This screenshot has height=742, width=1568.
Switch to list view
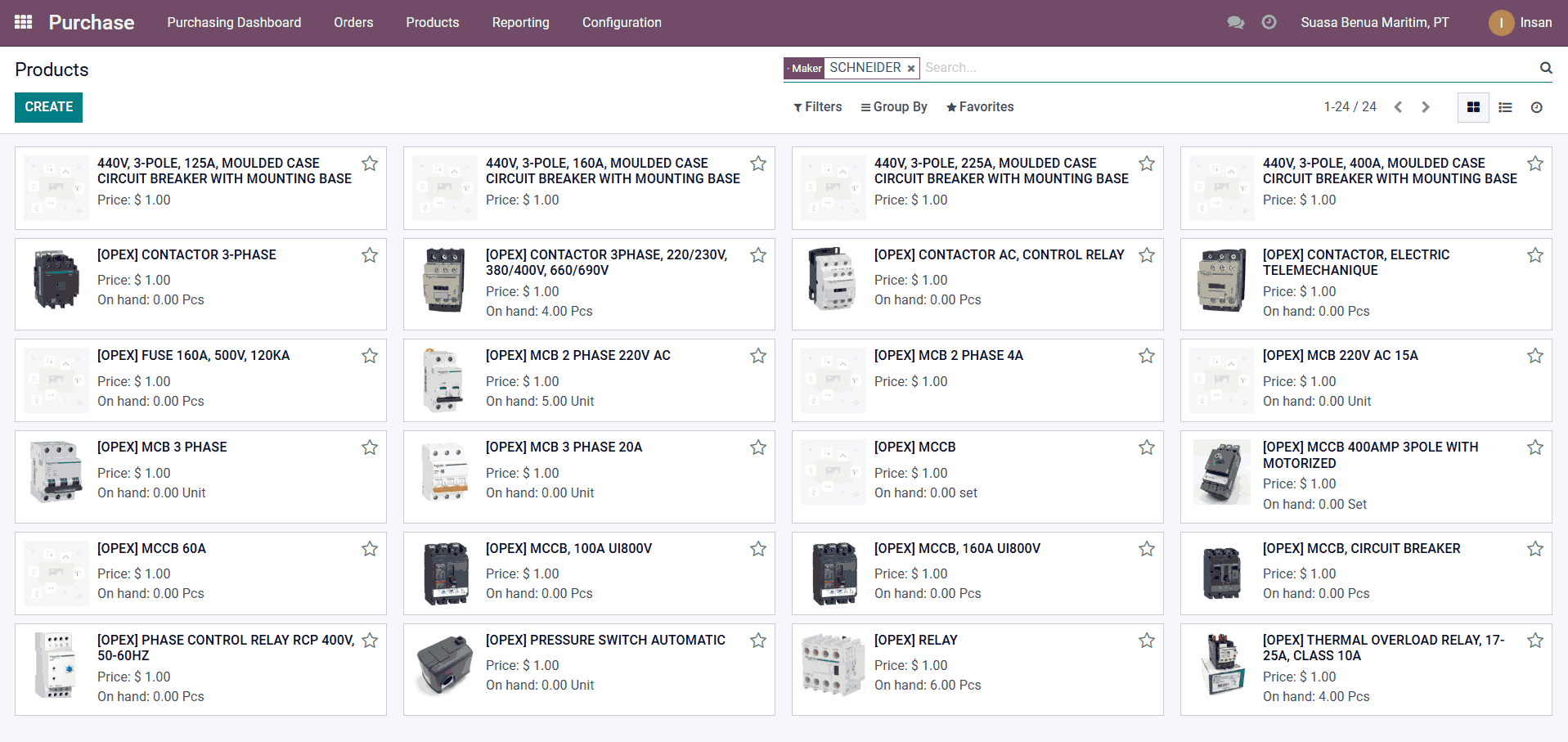click(1505, 107)
